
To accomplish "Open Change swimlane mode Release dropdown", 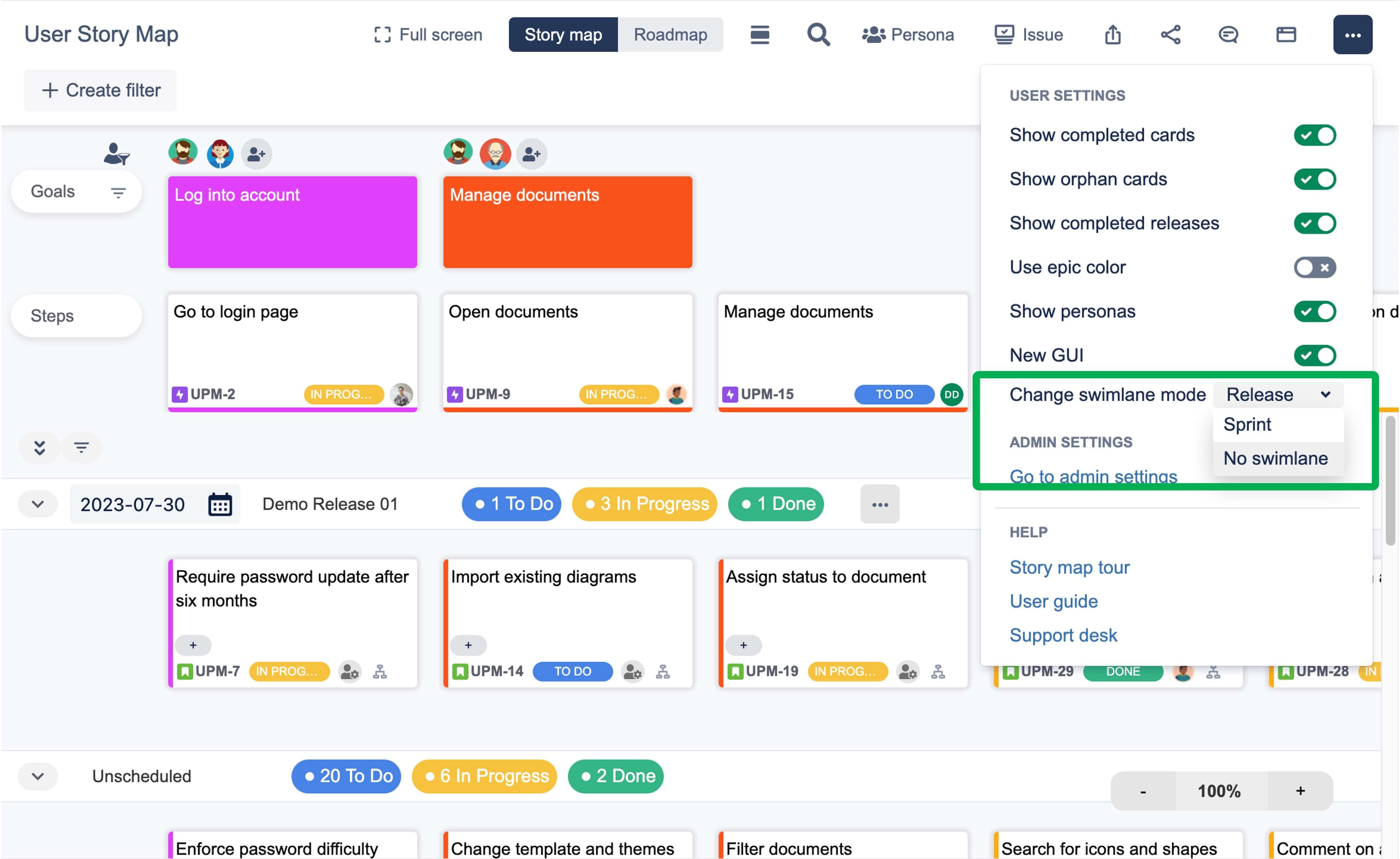I will click(1278, 394).
